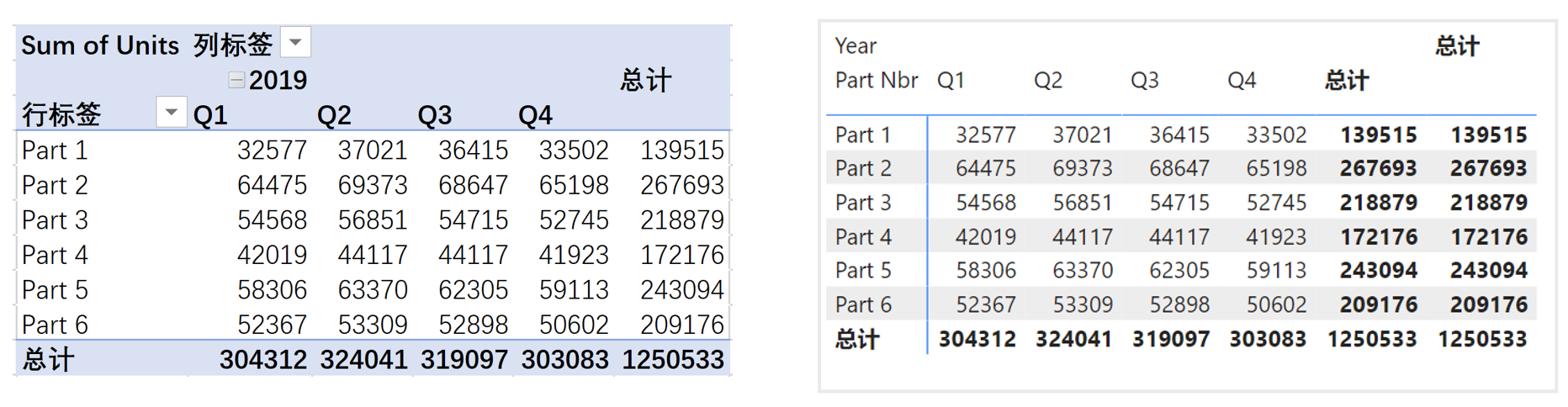
Task: Select the 总计 row label in pivot table
Action: click(x=48, y=360)
